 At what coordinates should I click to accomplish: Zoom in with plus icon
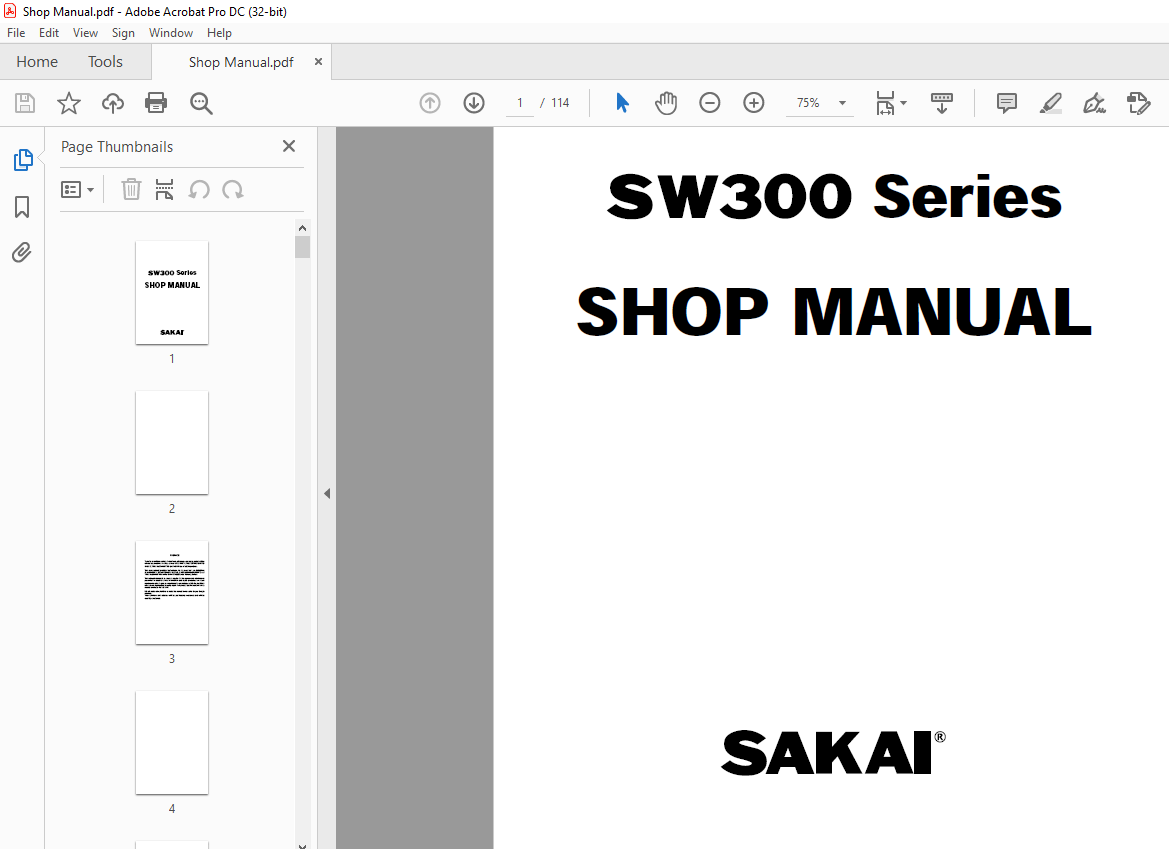tap(754, 103)
